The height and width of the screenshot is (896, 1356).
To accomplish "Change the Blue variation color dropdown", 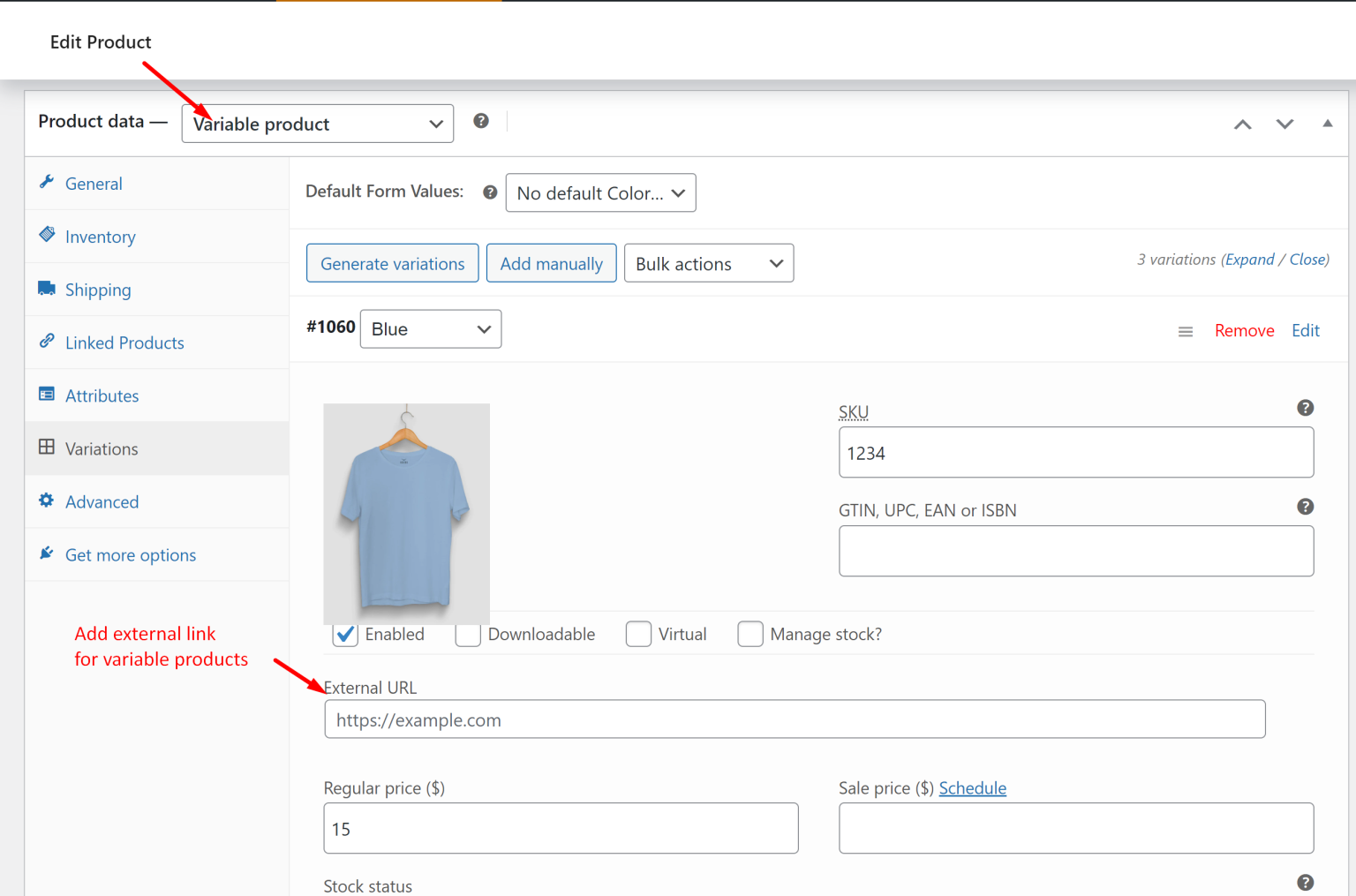I will click(x=430, y=328).
